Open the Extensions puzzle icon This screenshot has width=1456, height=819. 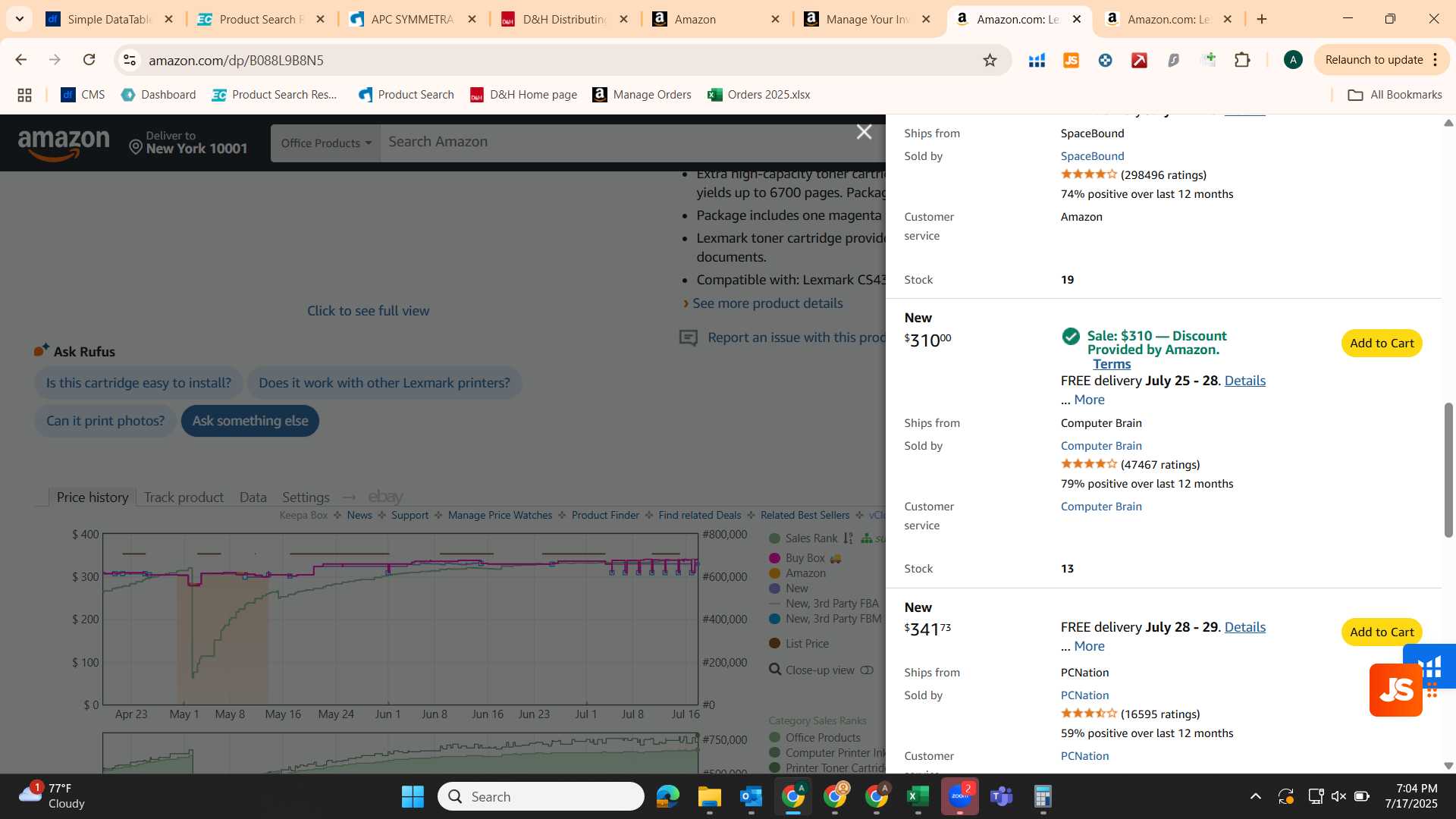[x=1242, y=60]
